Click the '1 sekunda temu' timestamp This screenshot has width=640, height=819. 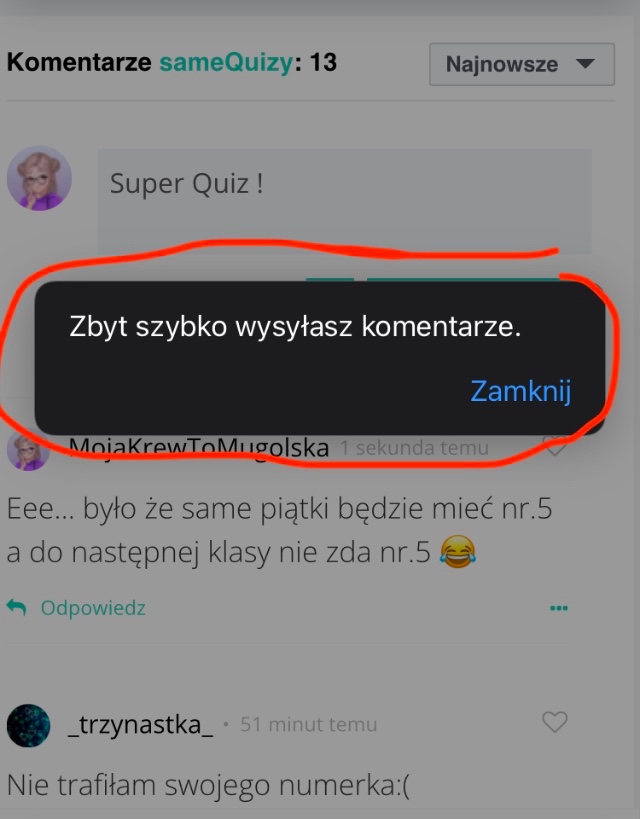414,448
